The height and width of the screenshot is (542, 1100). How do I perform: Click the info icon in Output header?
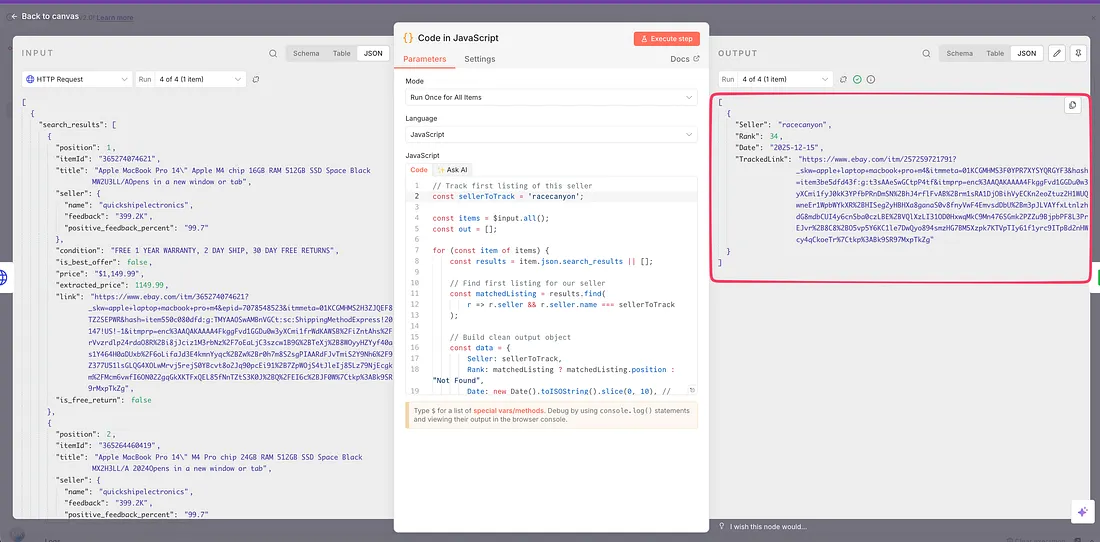pyautogui.click(x=871, y=79)
